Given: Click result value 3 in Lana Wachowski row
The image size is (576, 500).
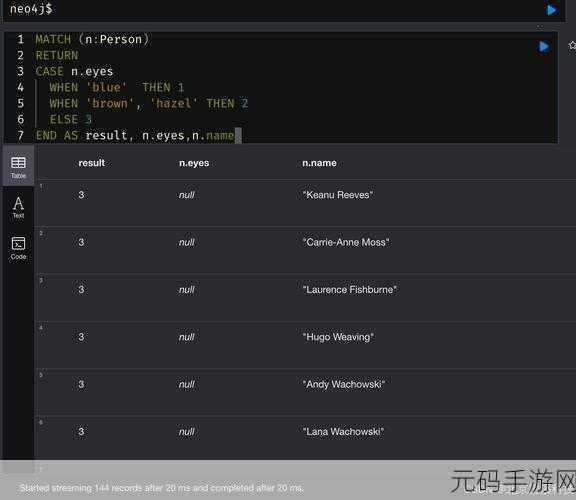Looking at the screenshot, I should [81, 432].
